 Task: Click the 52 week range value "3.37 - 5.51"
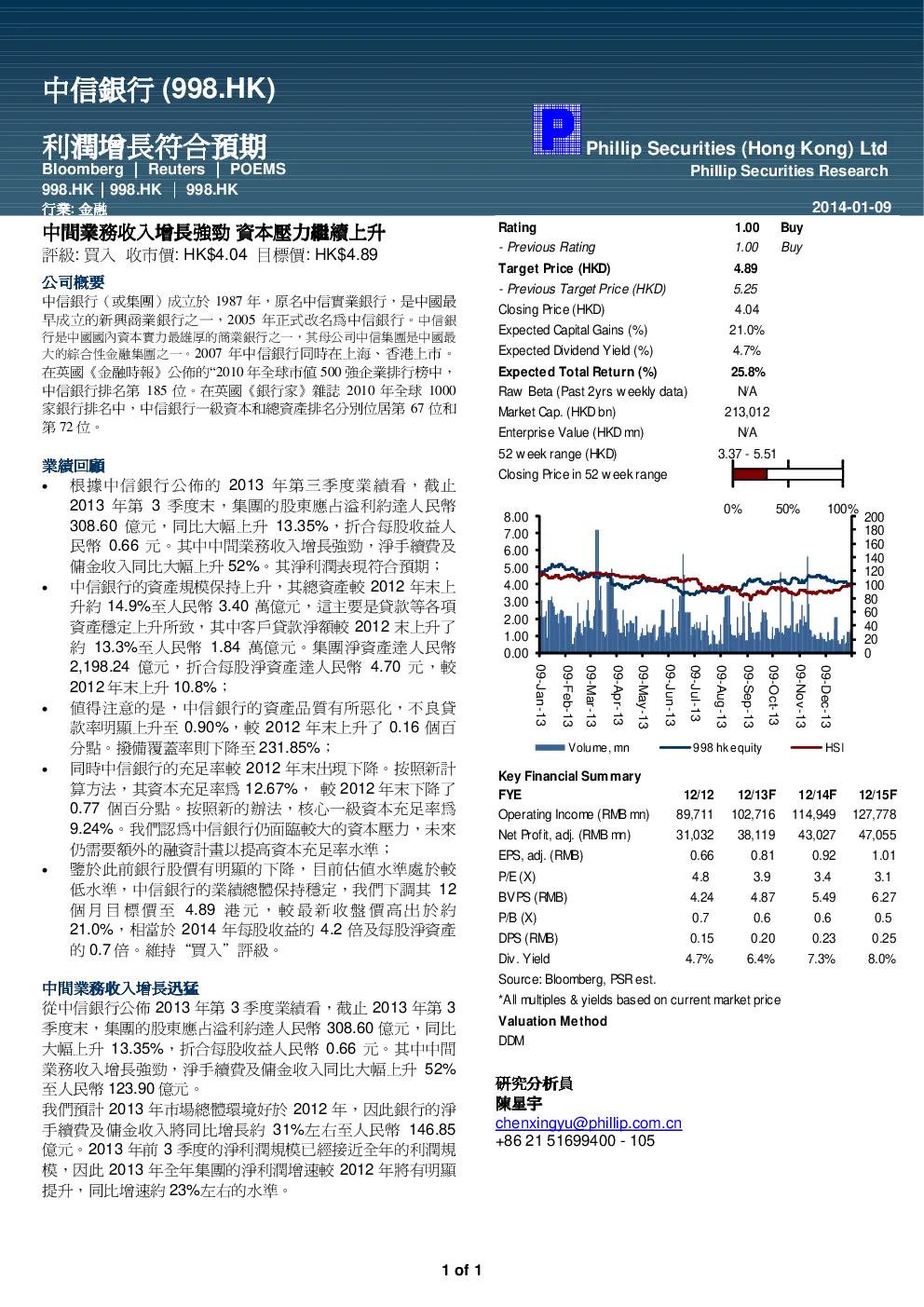click(747, 454)
